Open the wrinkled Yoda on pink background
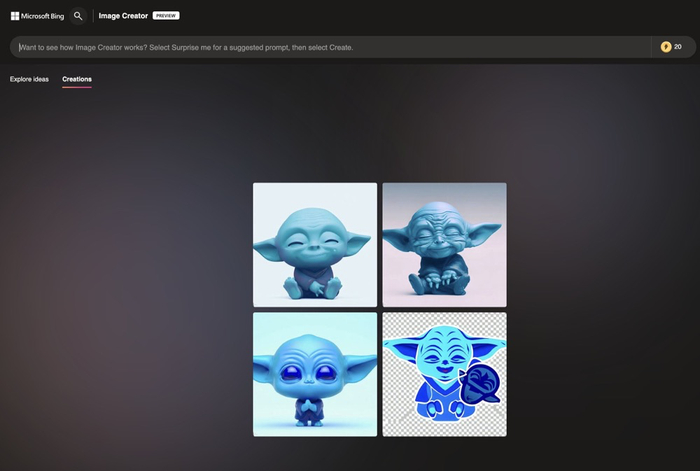This screenshot has width=700, height=471. 444,245
